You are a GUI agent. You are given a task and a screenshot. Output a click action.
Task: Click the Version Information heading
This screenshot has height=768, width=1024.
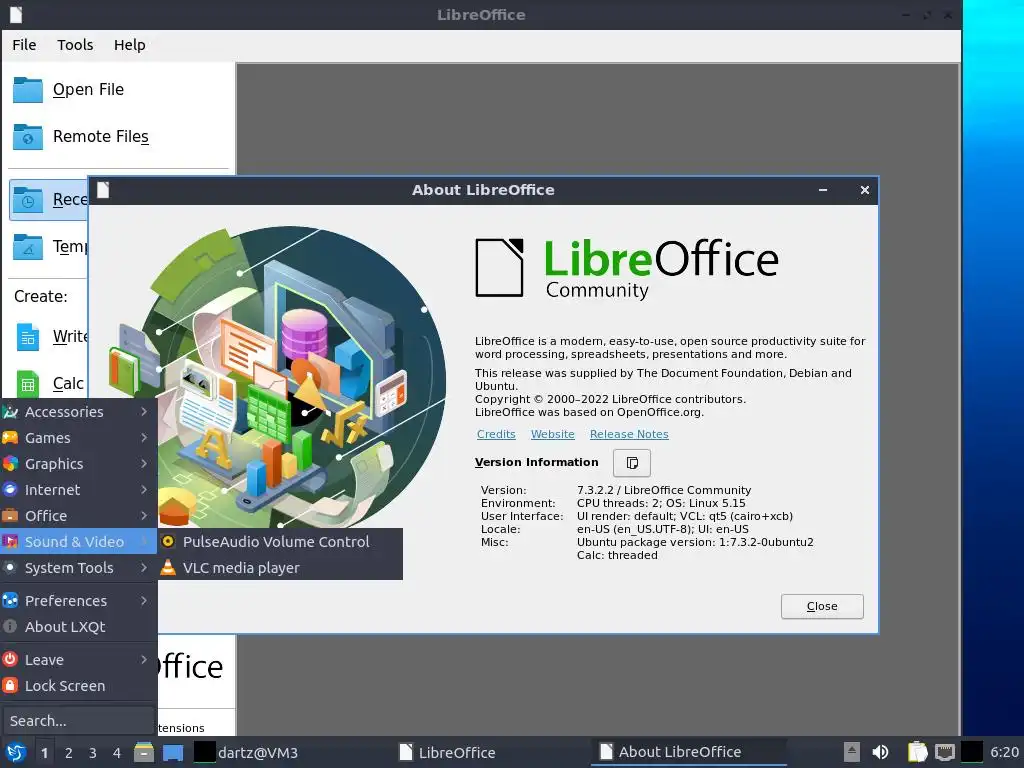pyautogui.click(x=536, y=462)
